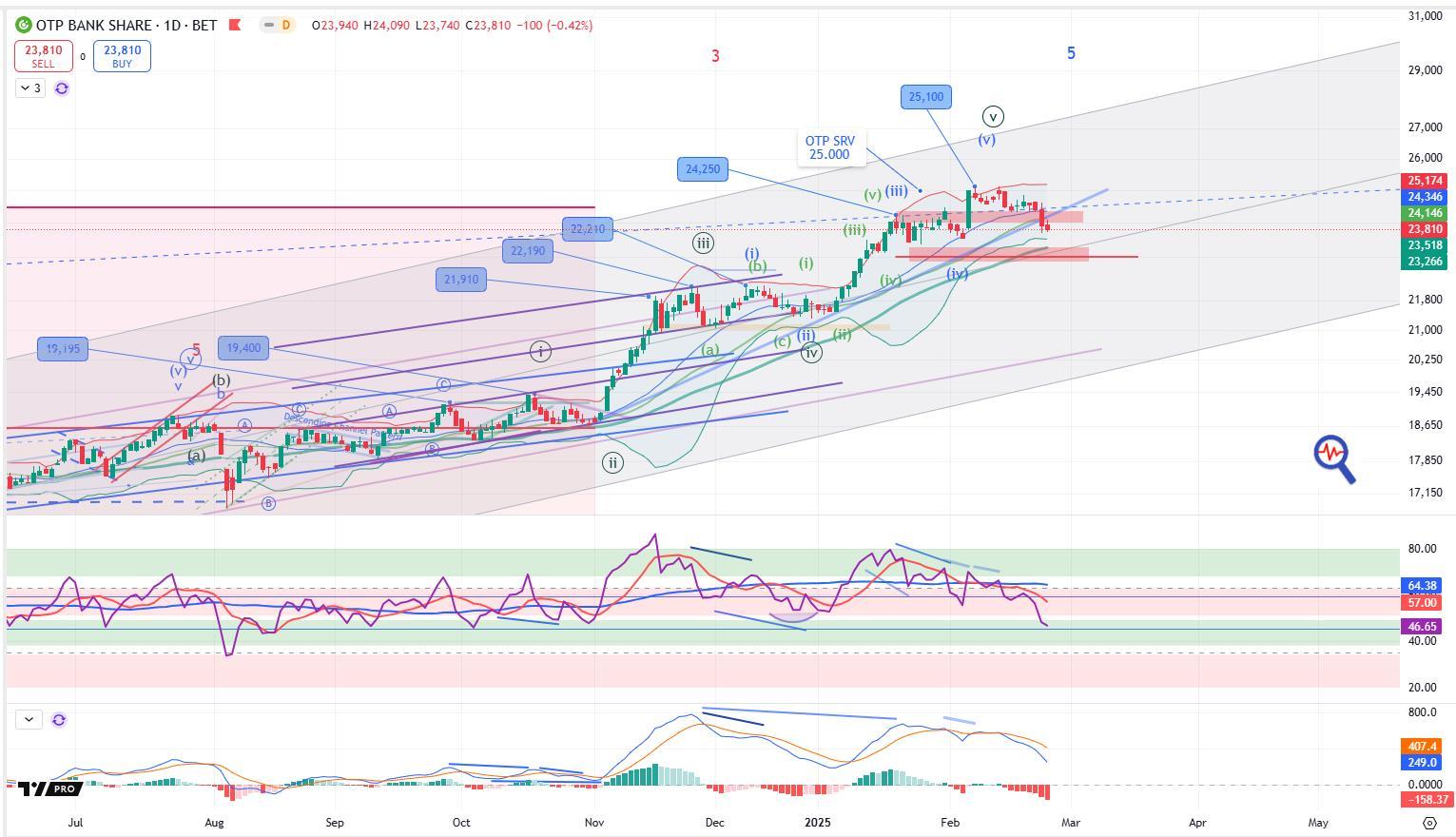Click the blue 249.0 MACD axis label

point(1421,763)
